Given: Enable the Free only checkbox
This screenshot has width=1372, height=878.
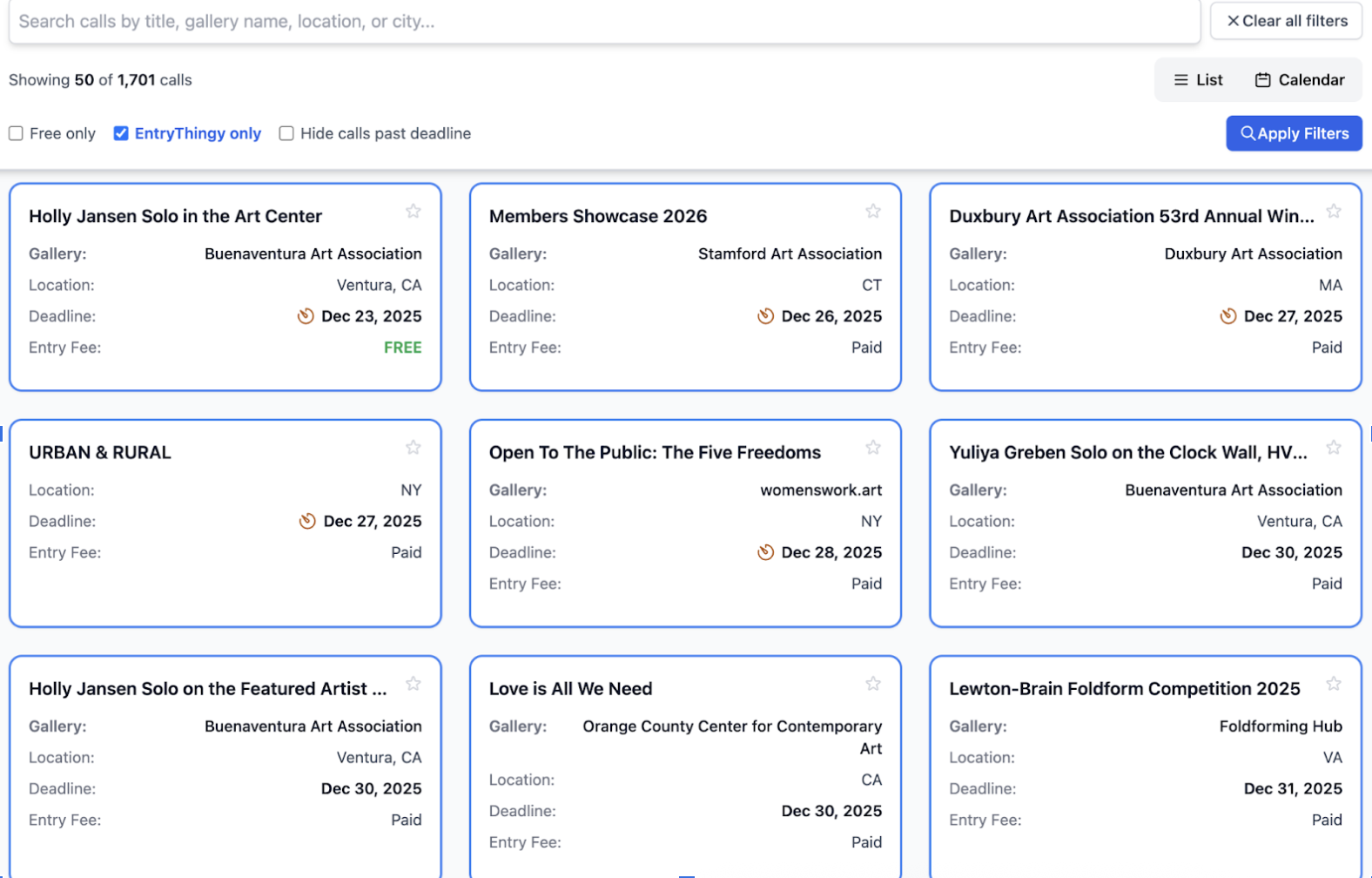Looking at the screenshot, I should (x=16, y=133).
